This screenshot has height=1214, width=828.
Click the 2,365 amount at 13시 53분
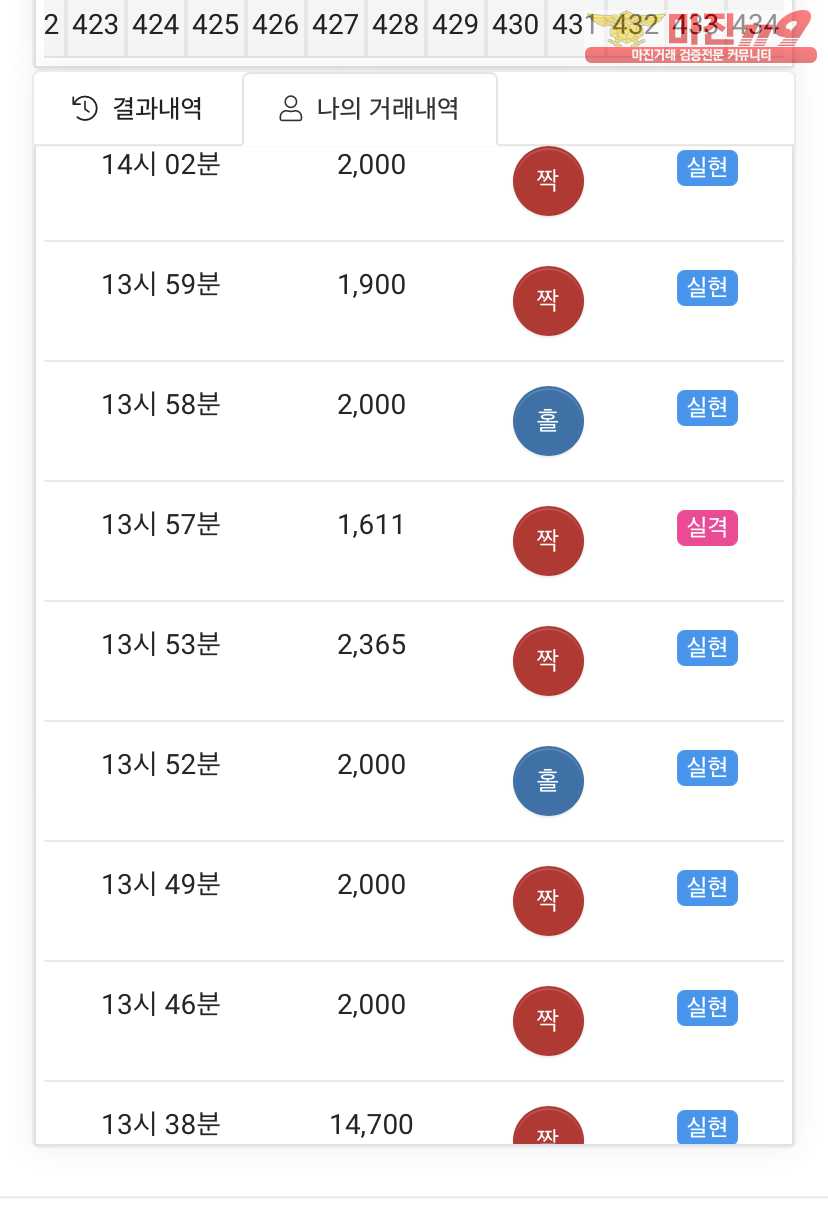tap(371, 645)
